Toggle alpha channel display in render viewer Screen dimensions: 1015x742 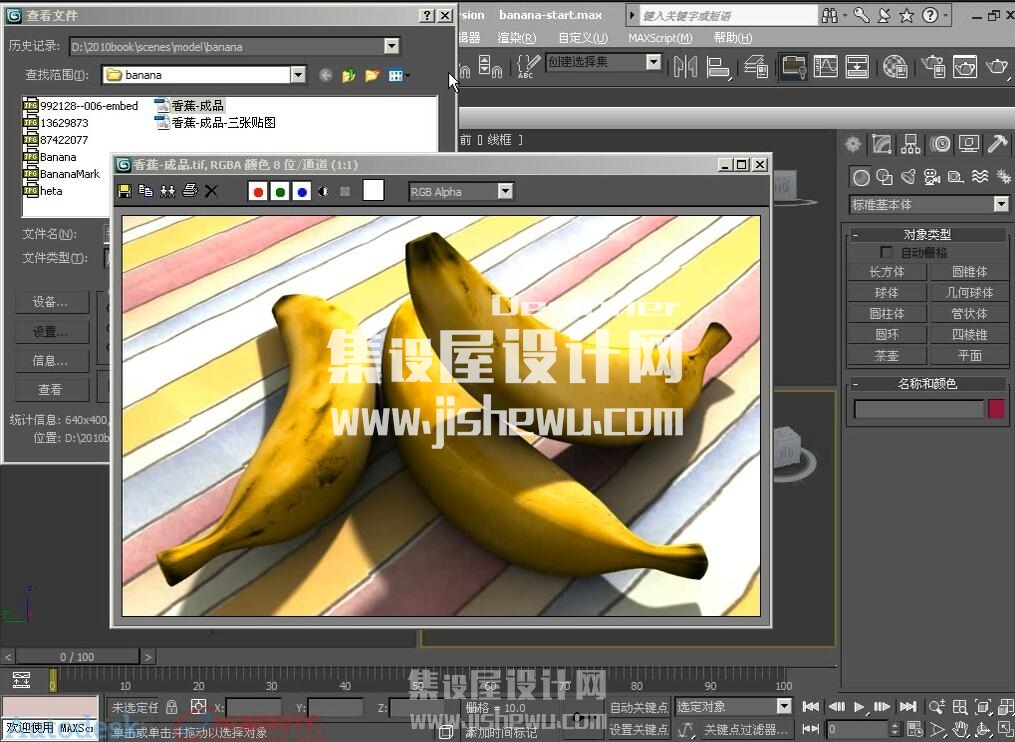click(324, 192)
